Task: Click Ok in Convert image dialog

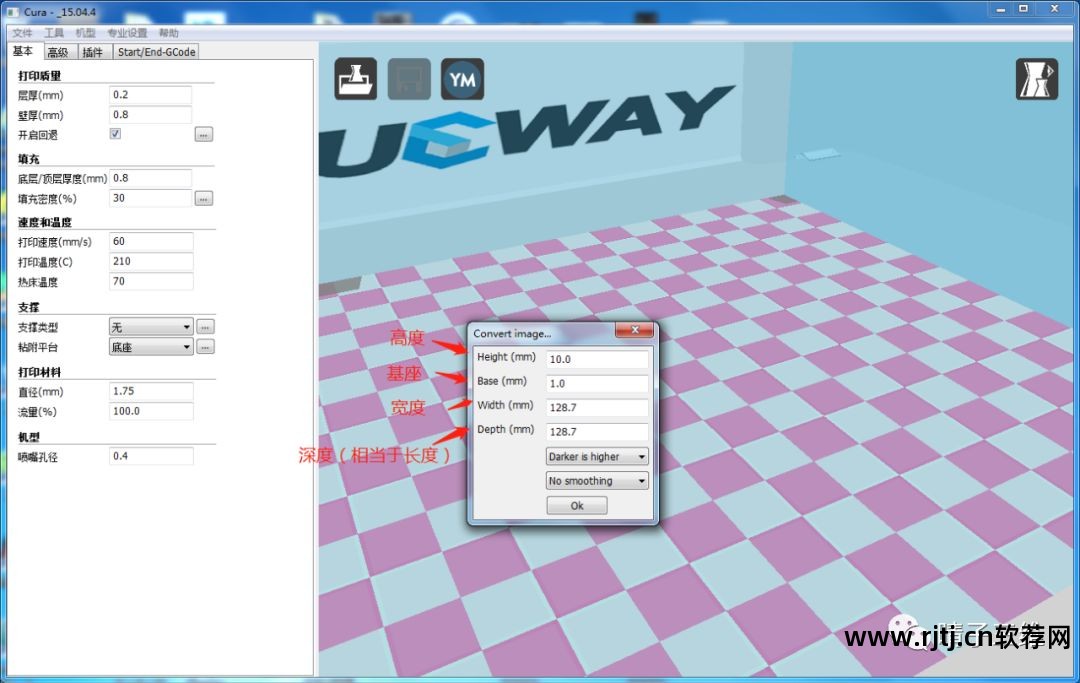Action: [x=577, y=505]
